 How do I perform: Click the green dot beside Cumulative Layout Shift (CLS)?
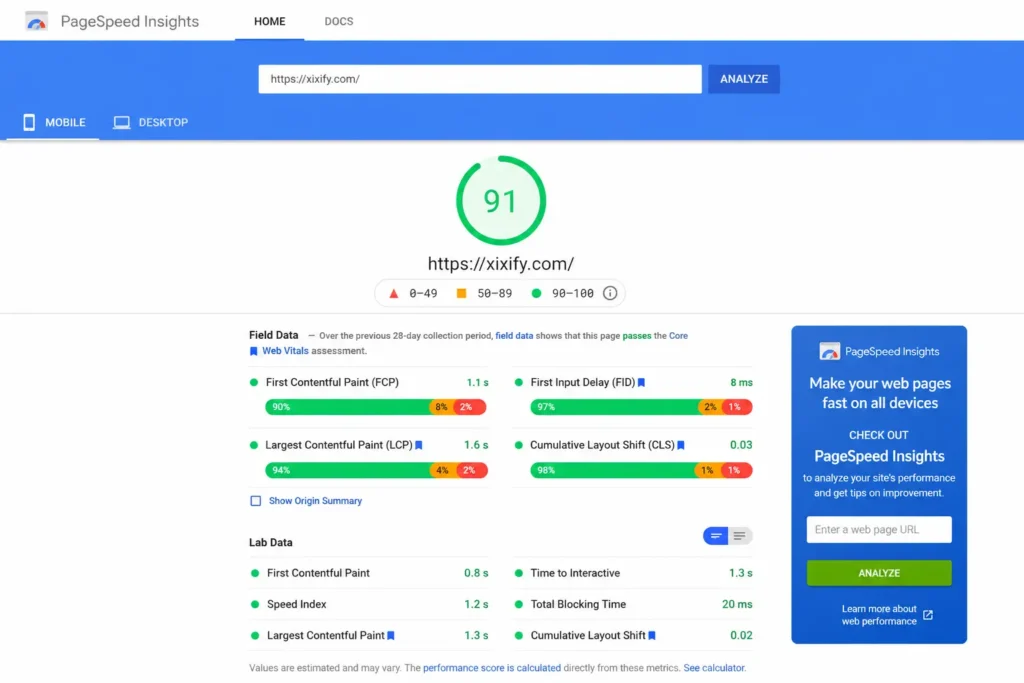519,445
